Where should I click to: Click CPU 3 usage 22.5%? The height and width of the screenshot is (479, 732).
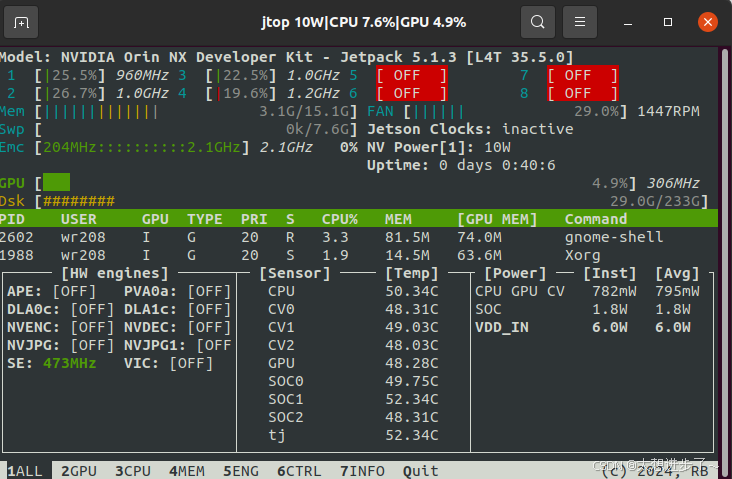pyautogui.click(x=246, y=75)
